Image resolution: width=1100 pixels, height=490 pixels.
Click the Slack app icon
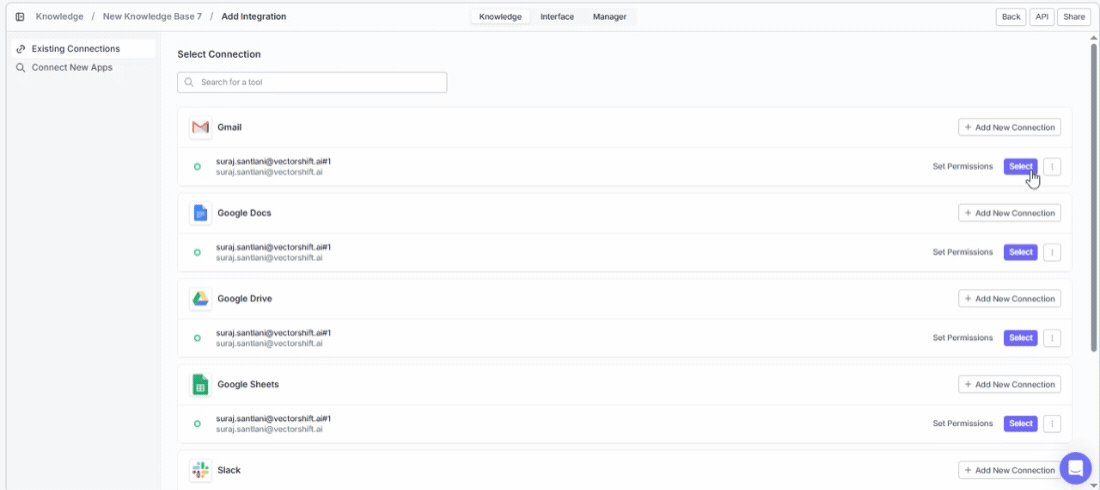coord(201,470)
